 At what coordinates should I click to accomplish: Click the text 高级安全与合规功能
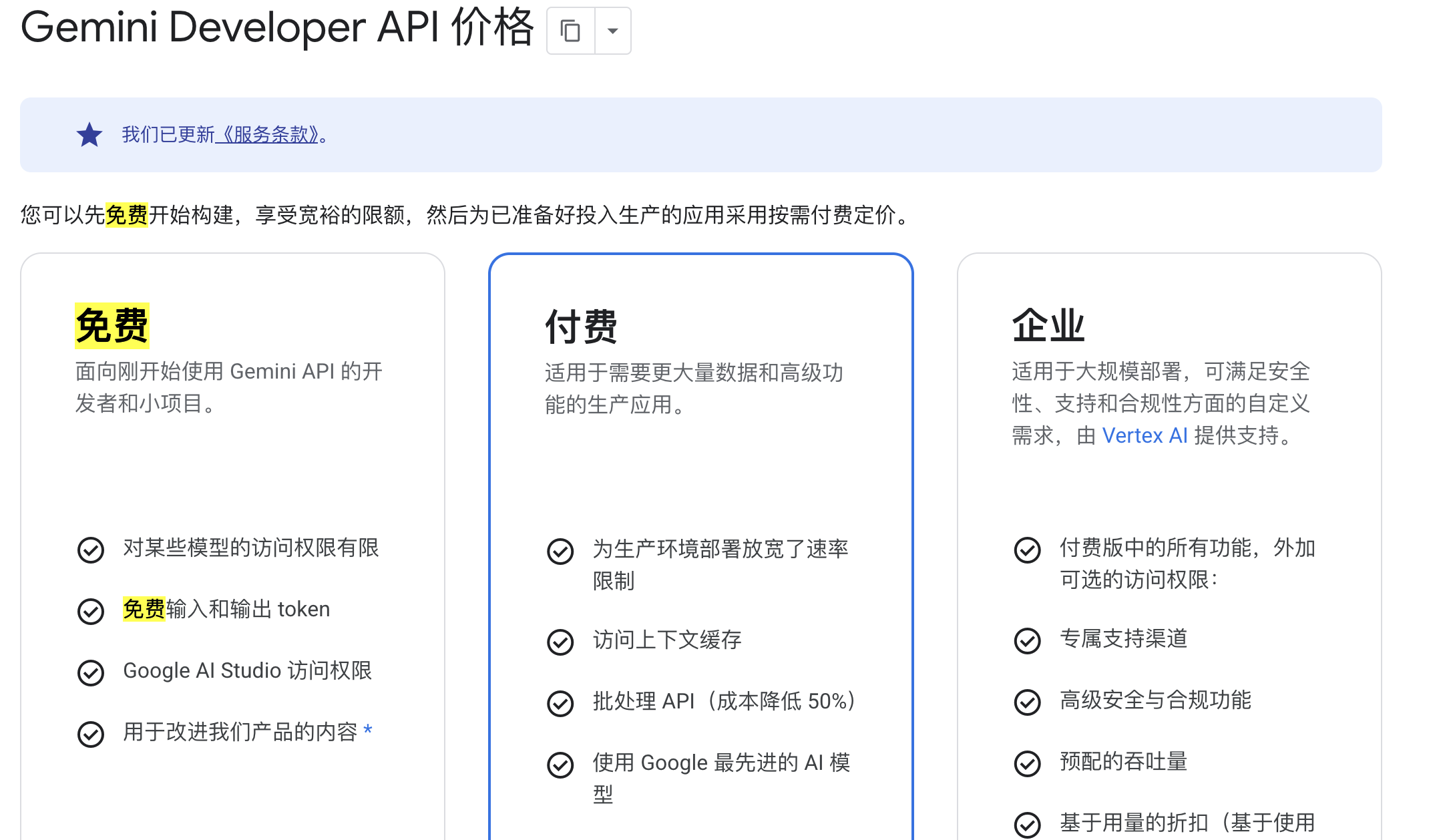[1156, 700]
